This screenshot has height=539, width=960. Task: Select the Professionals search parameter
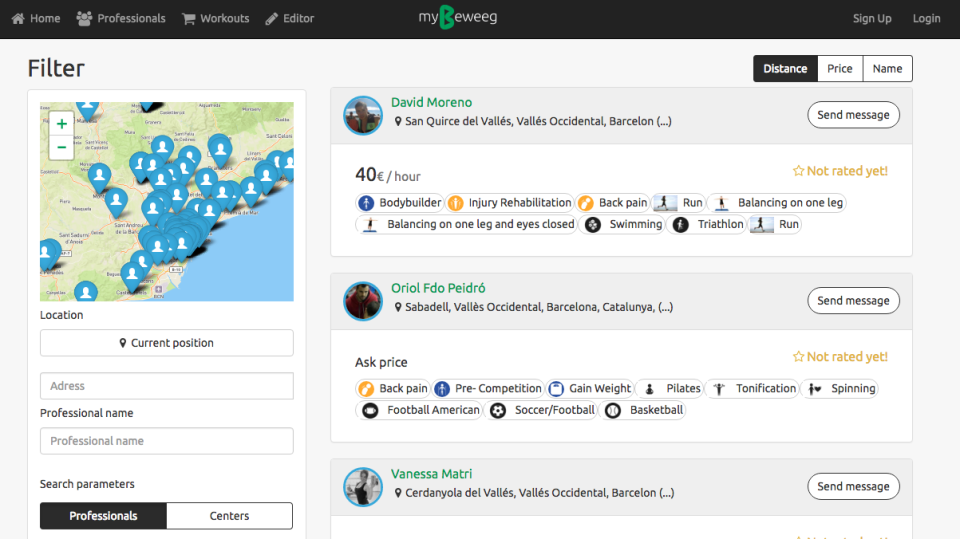(x=103, y=516)
